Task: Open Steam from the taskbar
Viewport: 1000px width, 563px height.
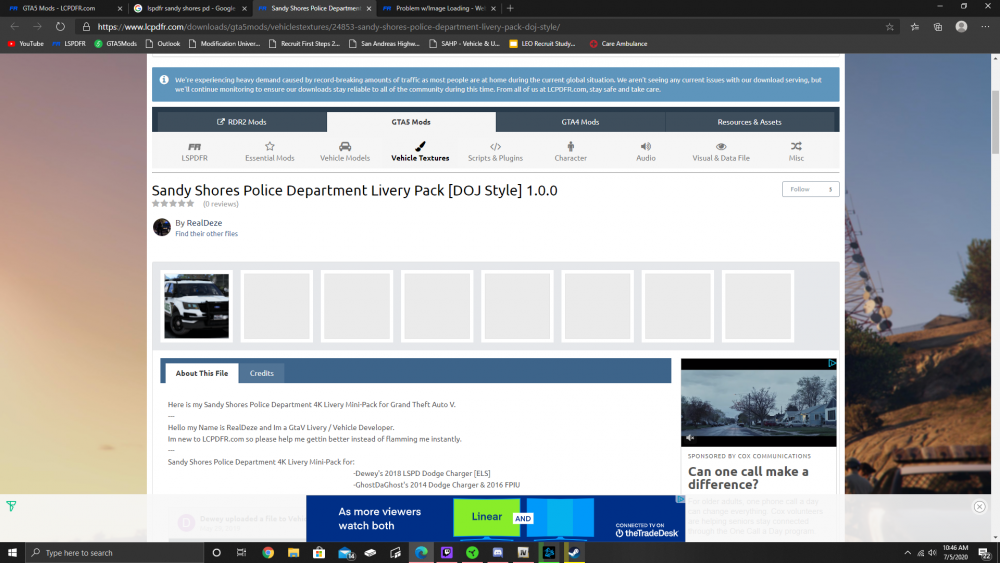Action: (574, 553)
